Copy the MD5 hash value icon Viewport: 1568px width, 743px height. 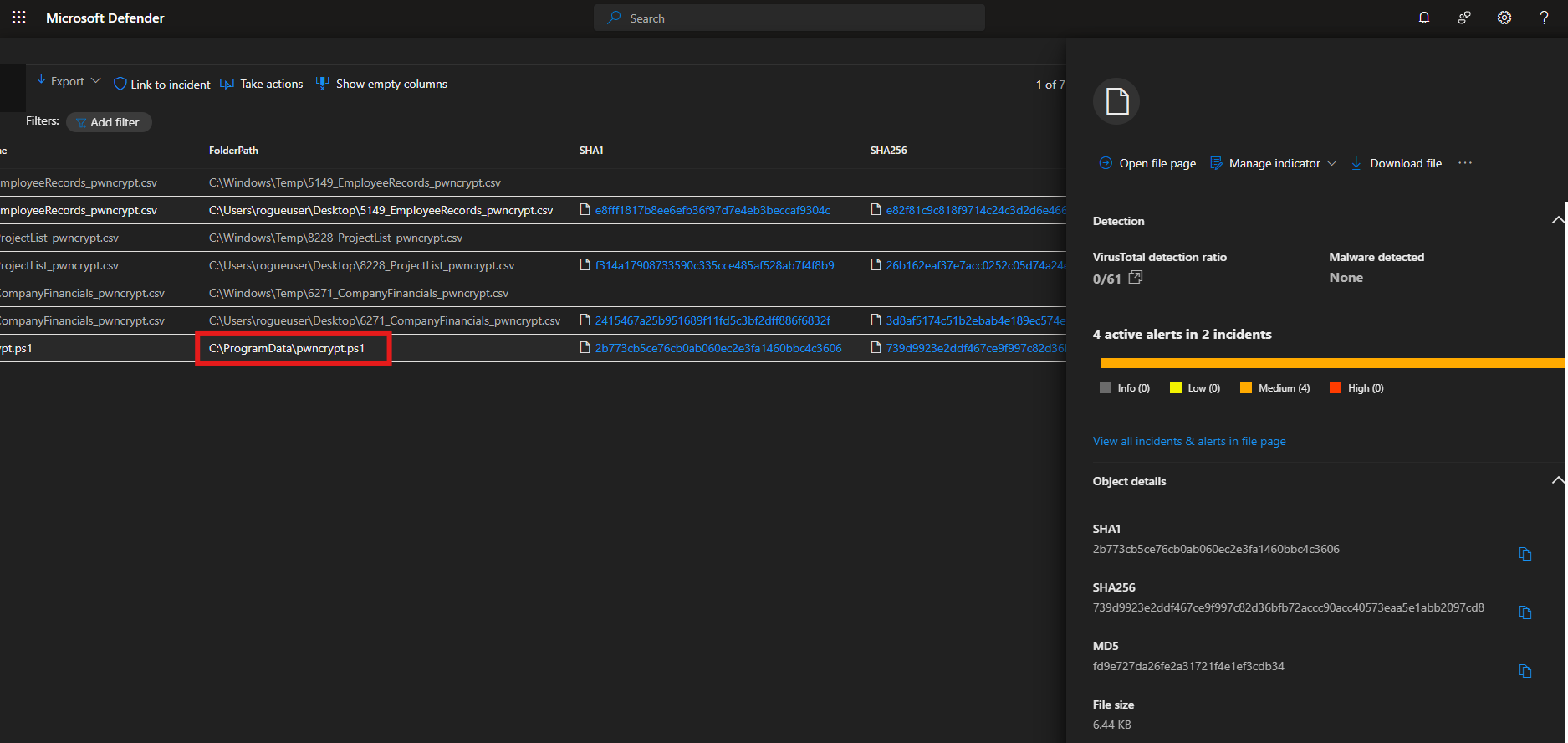tap(1525, 671)
